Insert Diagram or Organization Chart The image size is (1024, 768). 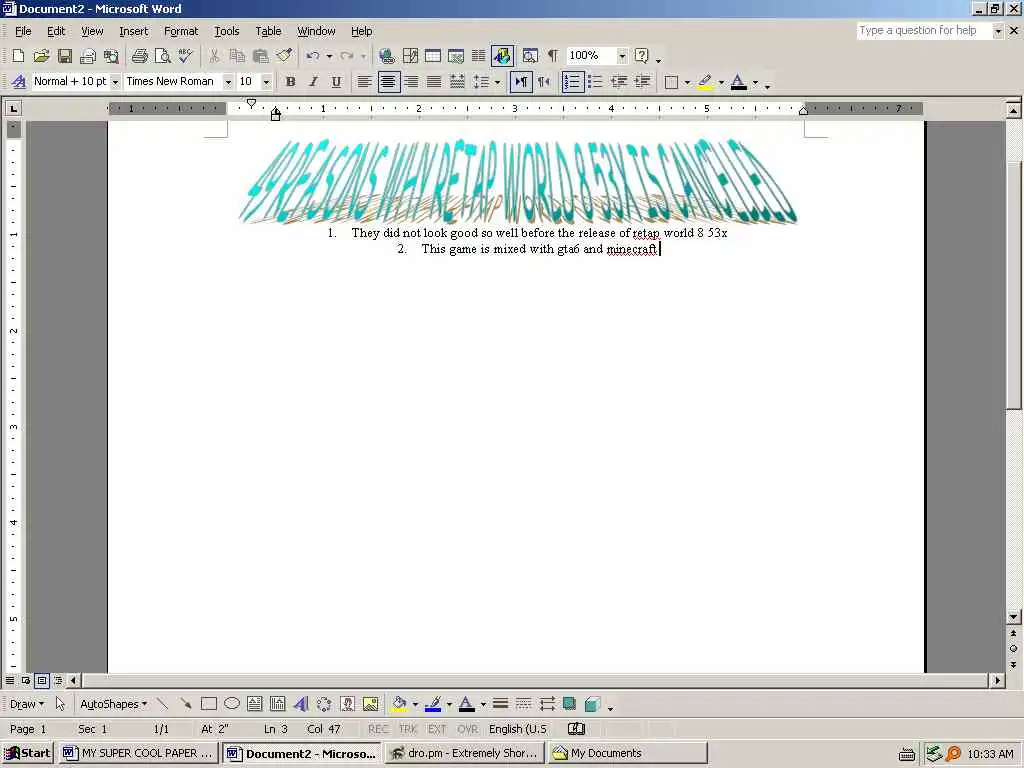coord(324,704)
